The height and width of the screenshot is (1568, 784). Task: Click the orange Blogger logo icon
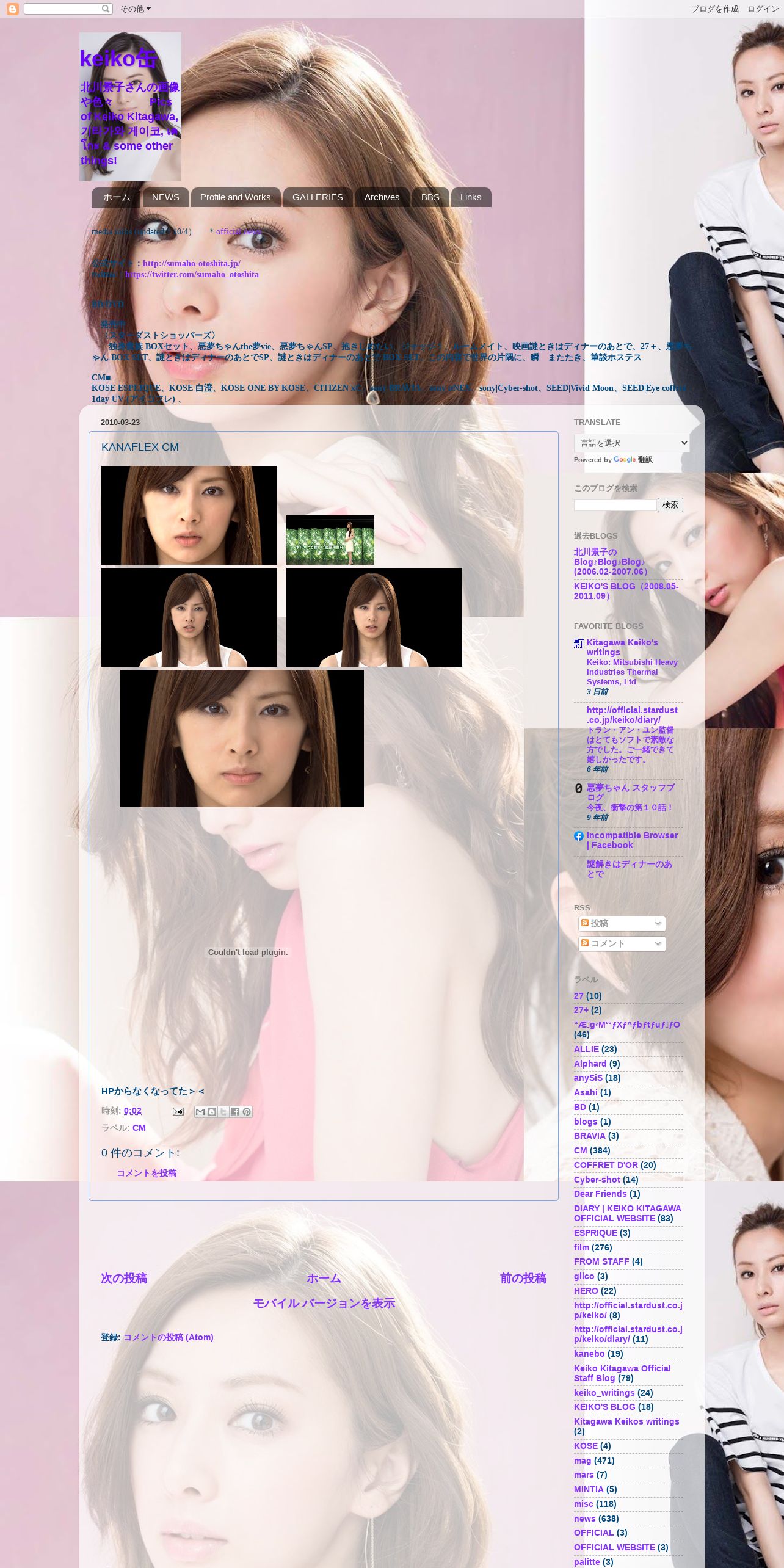12,9
